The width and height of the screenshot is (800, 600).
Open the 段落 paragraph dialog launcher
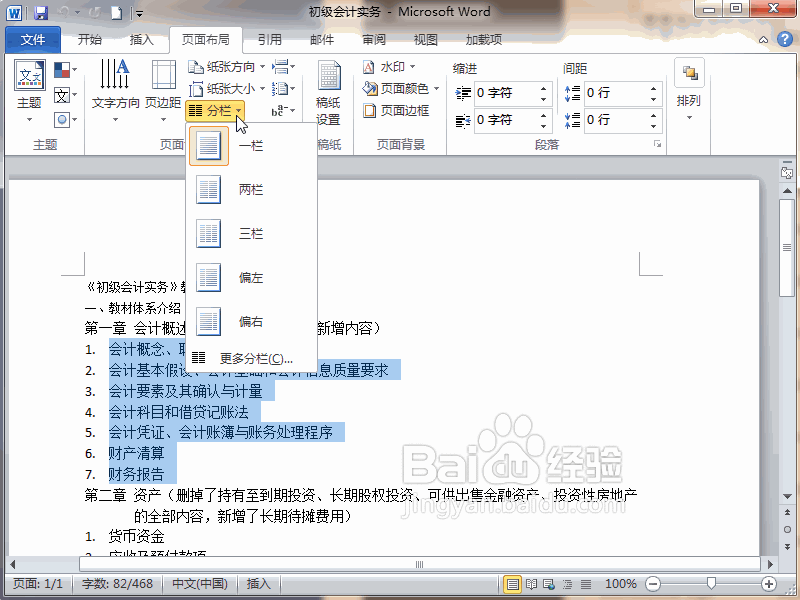[x=658, y=144]
